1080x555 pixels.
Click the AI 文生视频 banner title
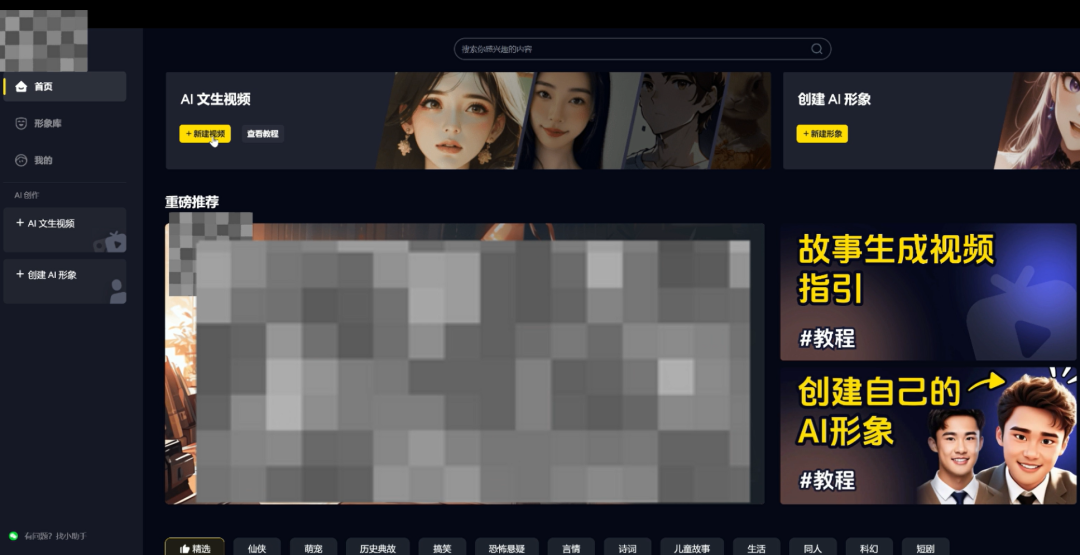tap(216, 99)
